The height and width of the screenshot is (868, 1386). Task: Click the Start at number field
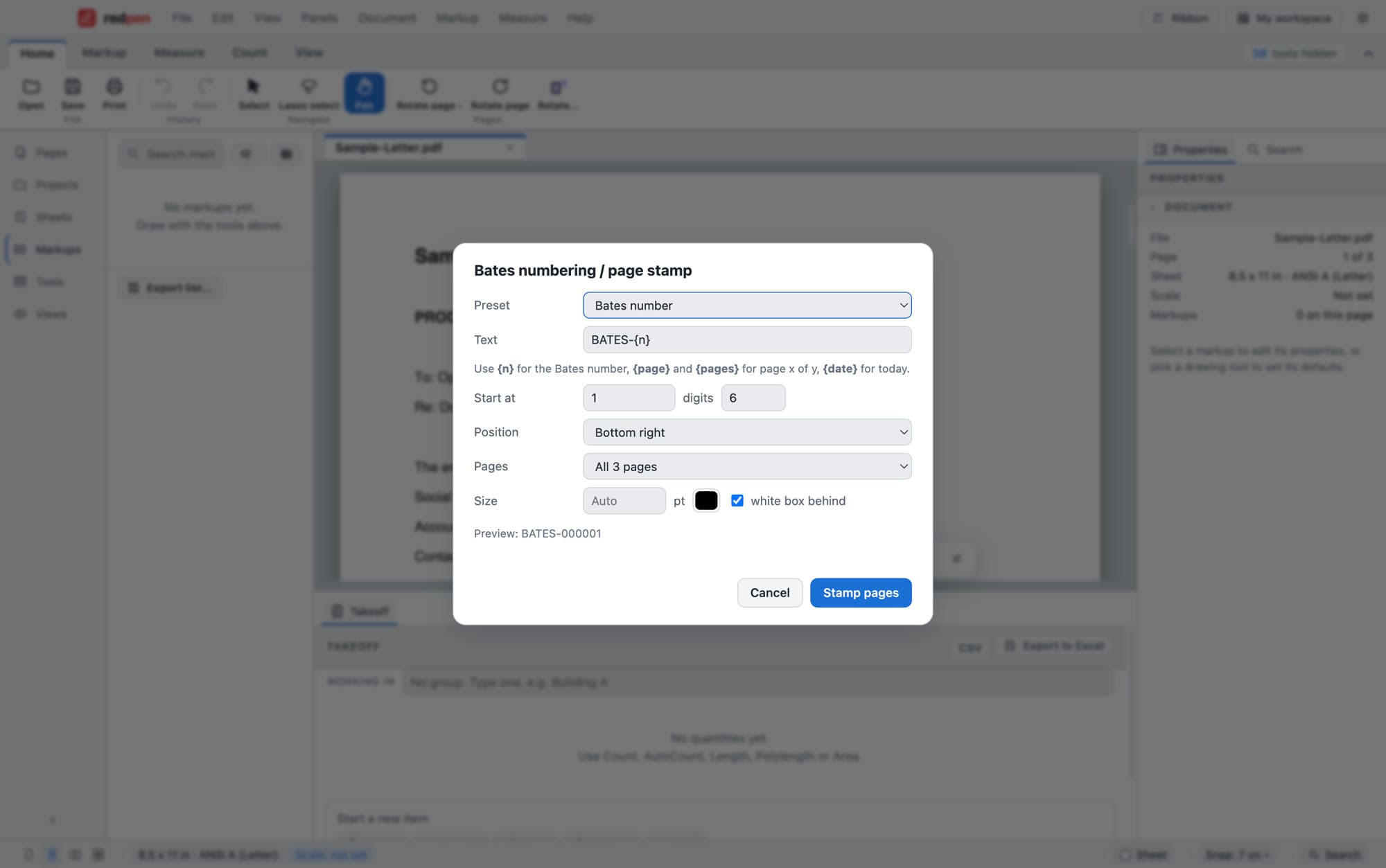629,398
